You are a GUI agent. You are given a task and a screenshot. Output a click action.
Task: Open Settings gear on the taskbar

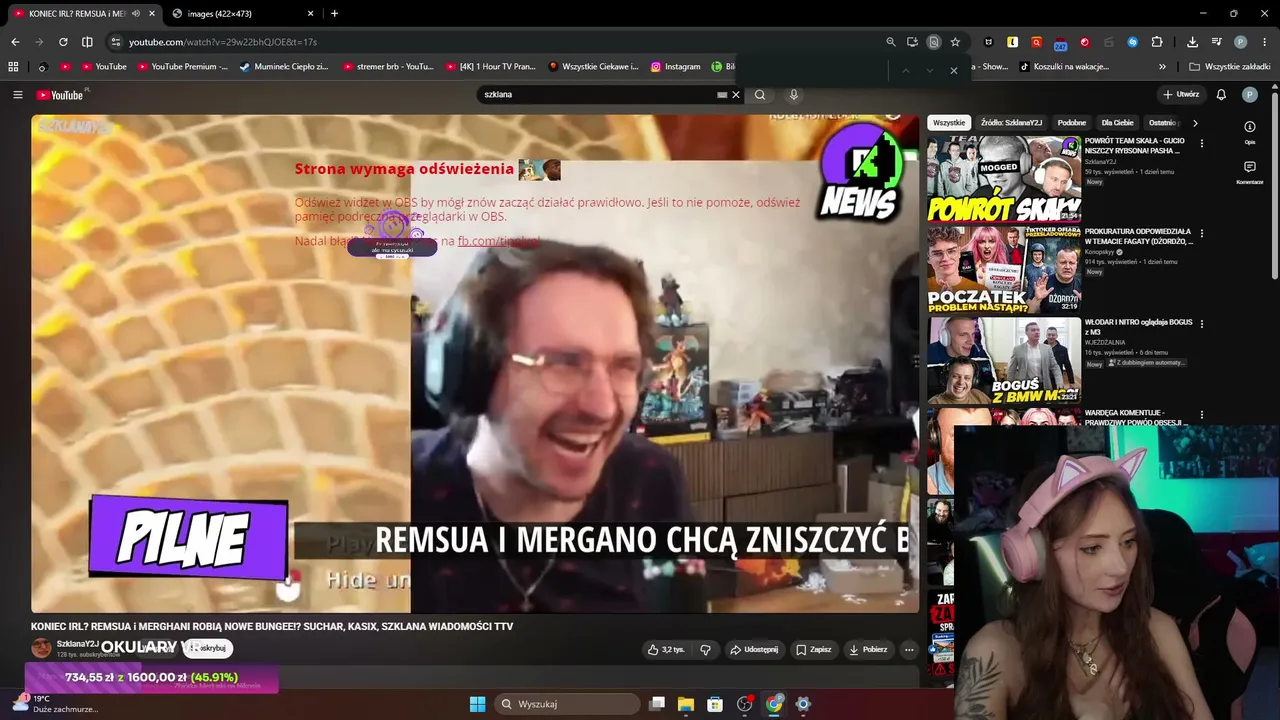(802, 704)
